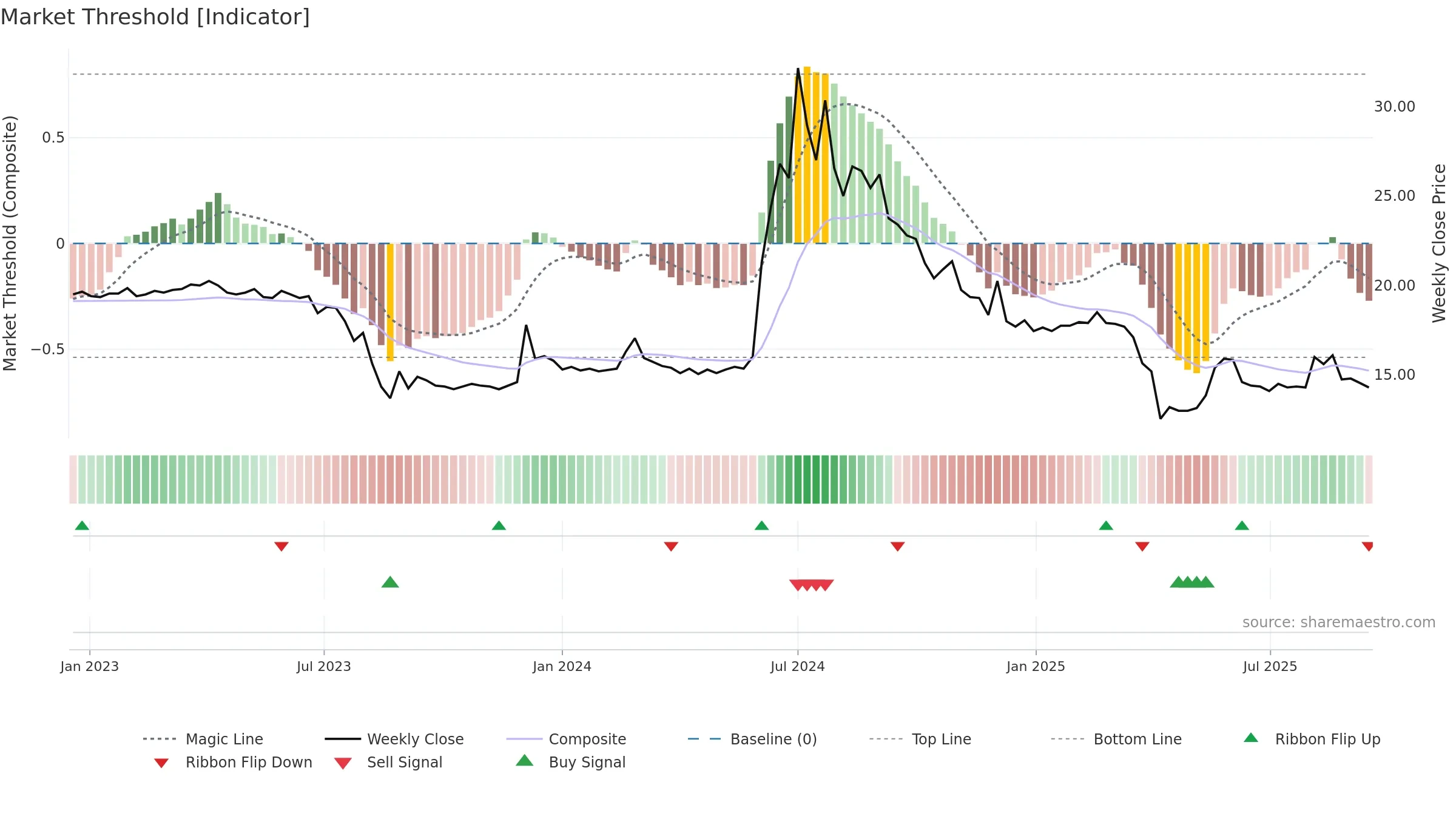Screen dimensions: 1456x819
Task: Toggle the Buy Signal legend entry
Action: [x=570, y=762]
